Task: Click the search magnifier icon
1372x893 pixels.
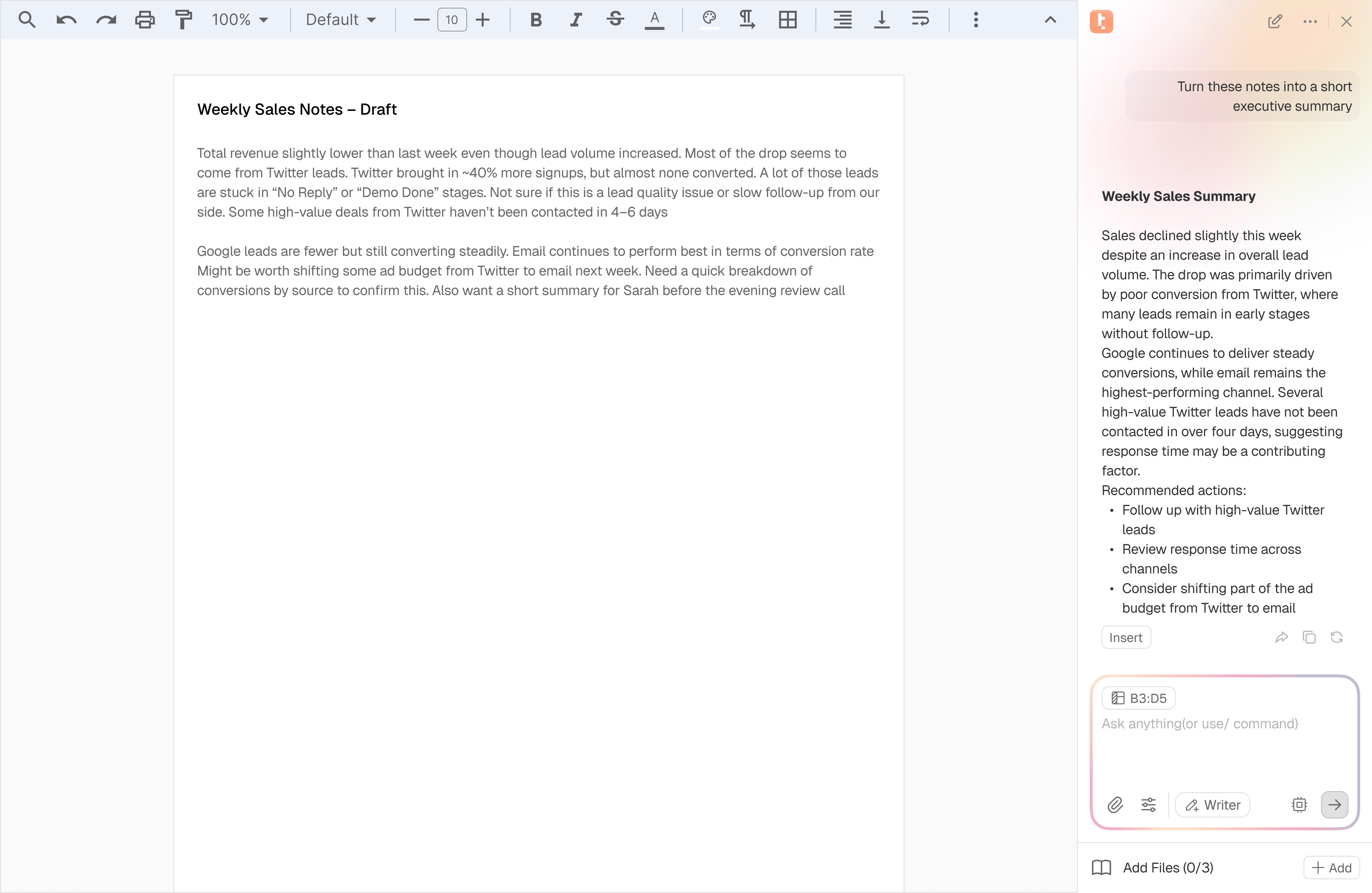Action: [x=26, y=20]
